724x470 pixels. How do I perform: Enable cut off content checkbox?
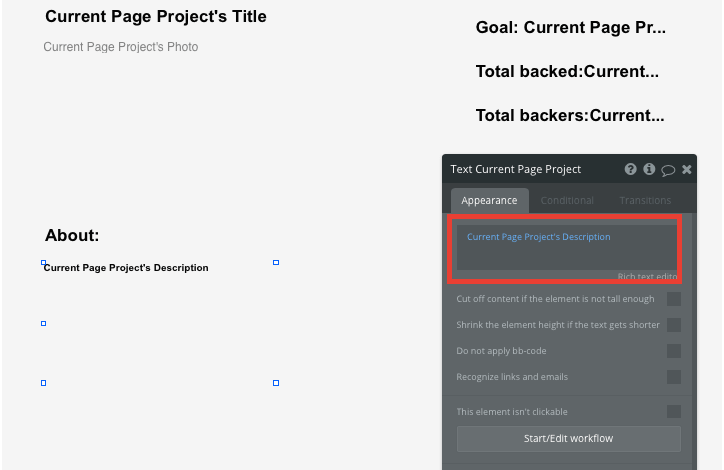tap(674, 299)
